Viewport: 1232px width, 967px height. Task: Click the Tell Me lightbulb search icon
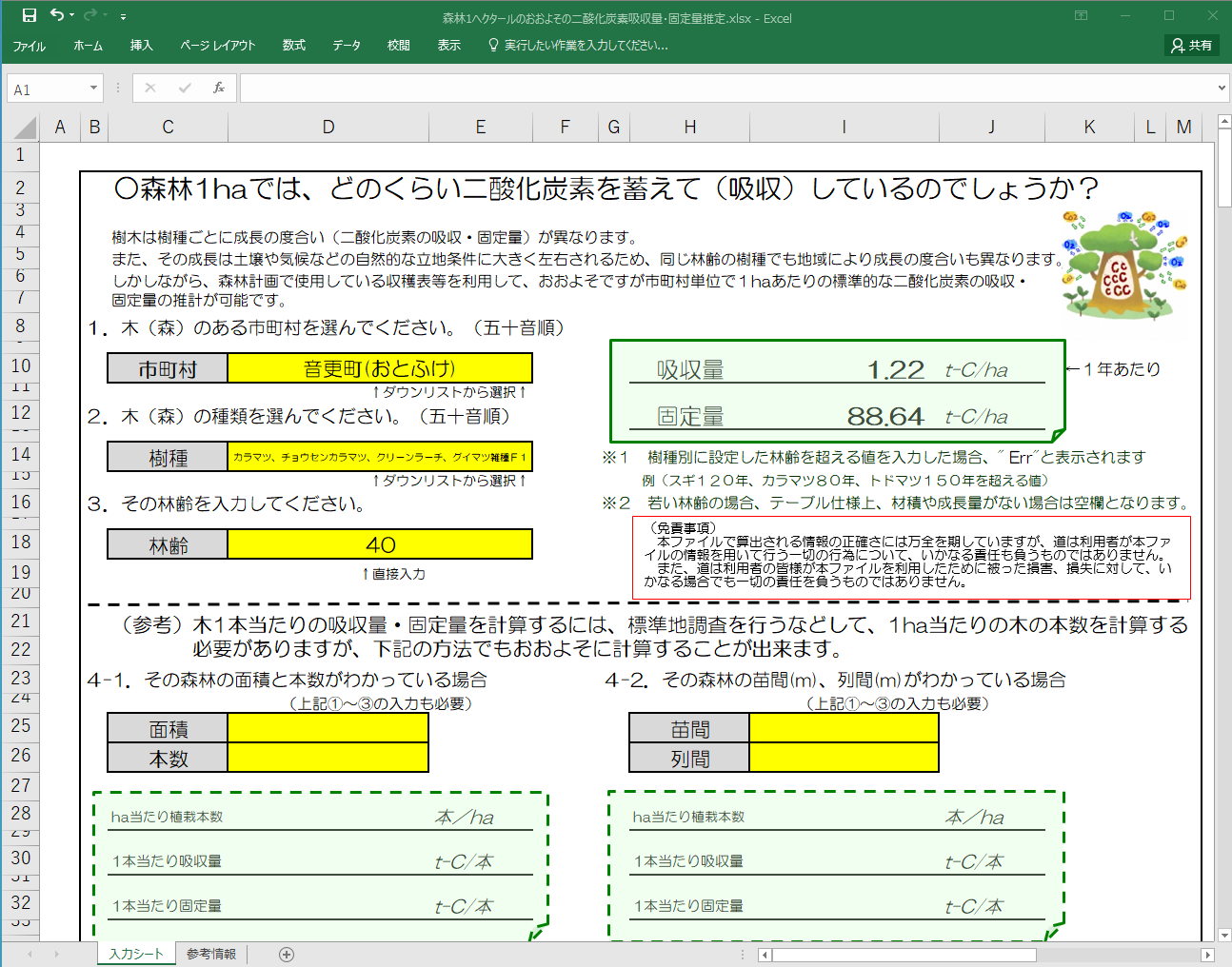coord(493,45)
